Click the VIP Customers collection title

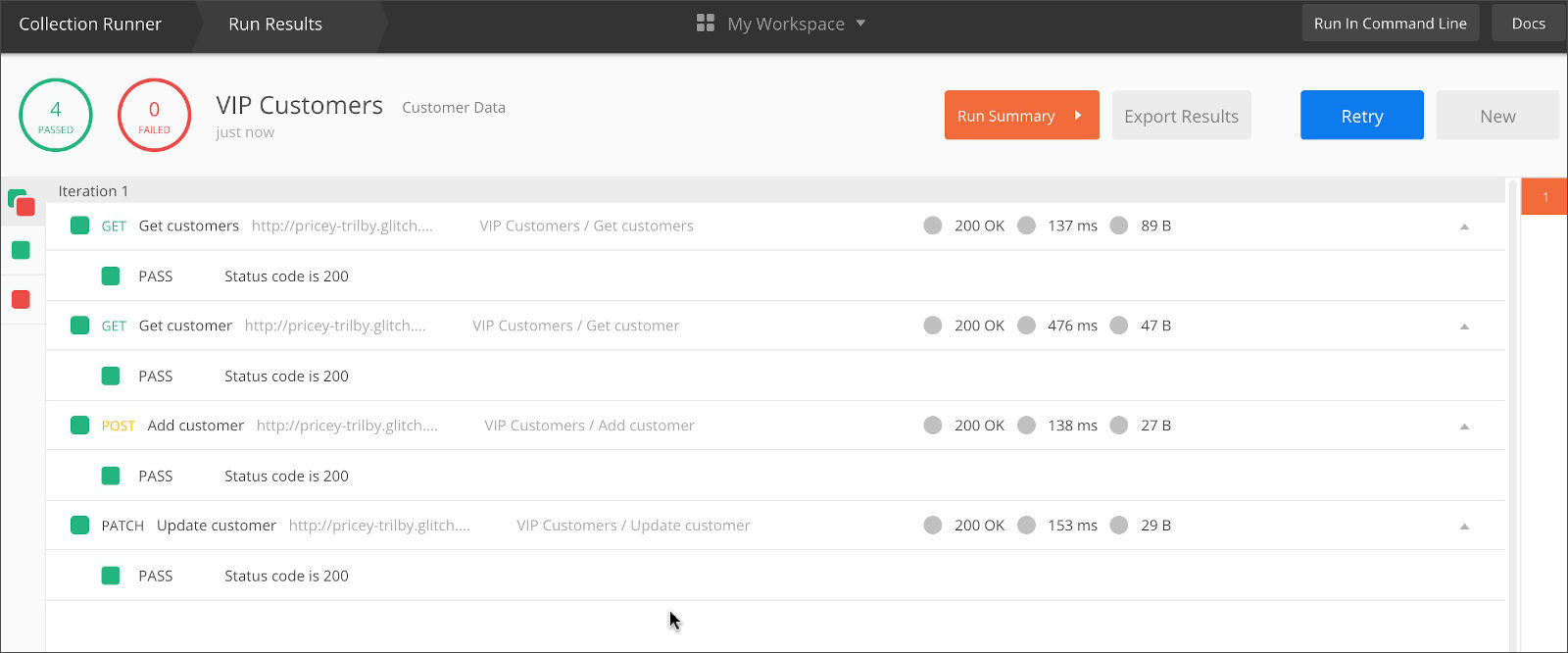coord(299,106)
